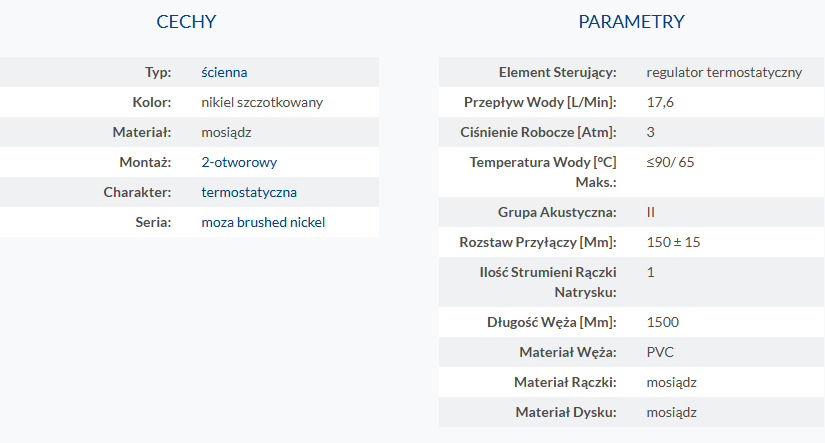Open the "termostatyczna" character link
The height and width of the screenshot is (443, 825).
[x=249, y=192]
